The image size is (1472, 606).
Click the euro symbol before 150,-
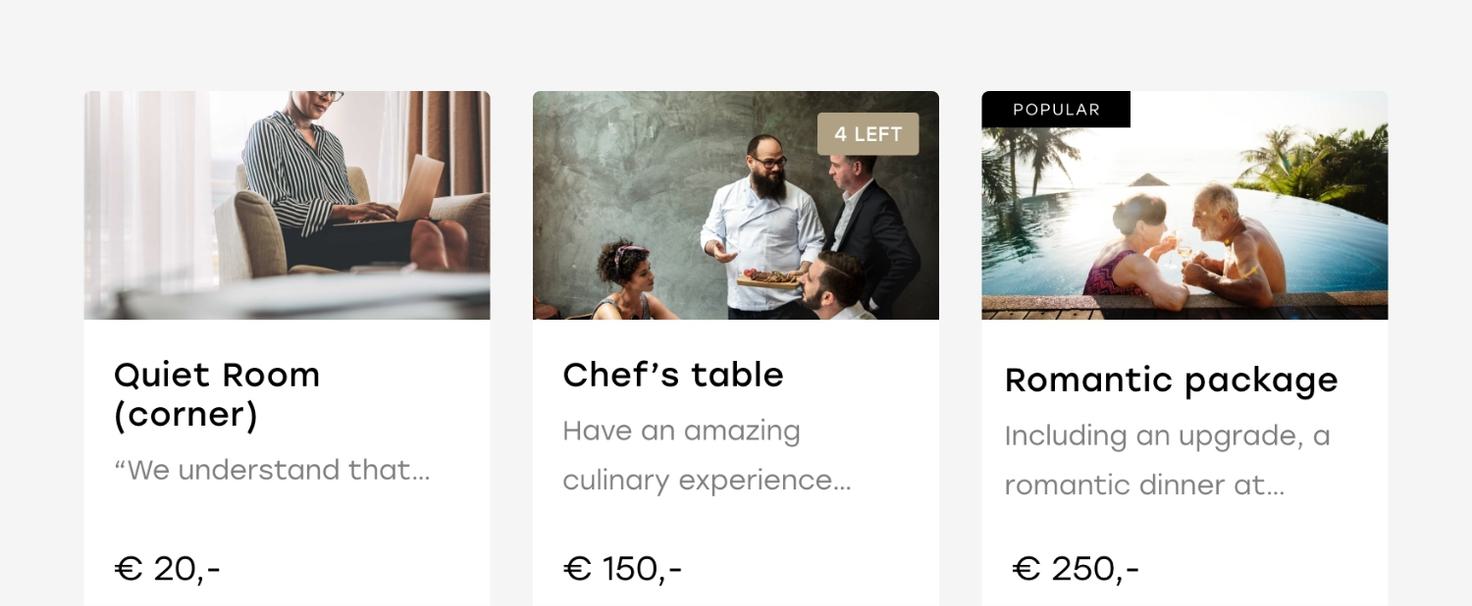point(577,569)
